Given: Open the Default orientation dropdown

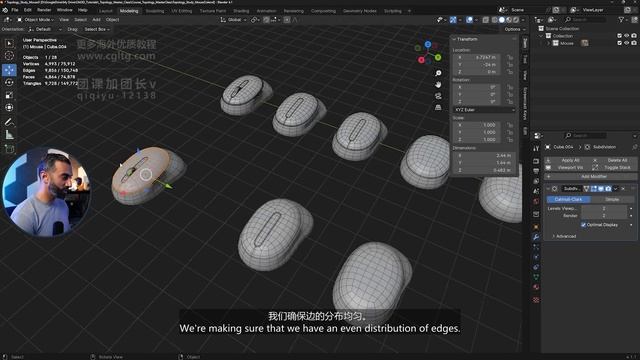Looking at the screenshot, I should (x=45, y=29).
